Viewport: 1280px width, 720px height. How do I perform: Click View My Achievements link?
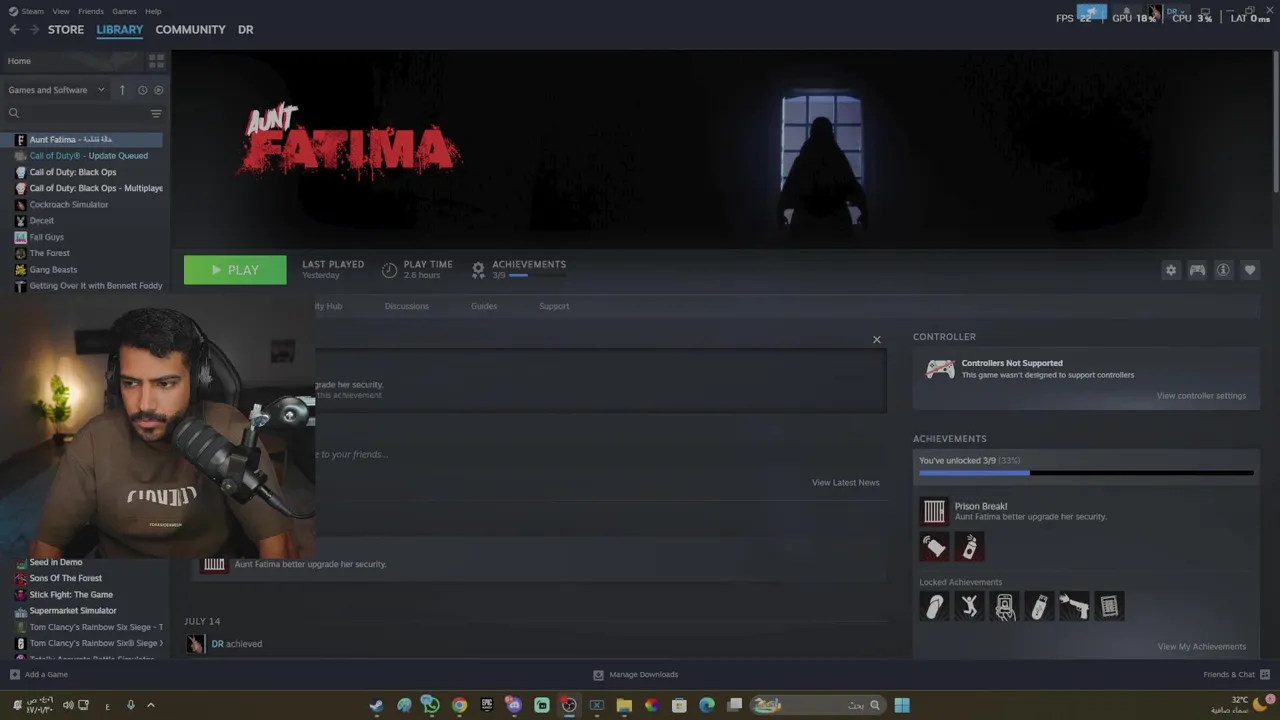1202,647
